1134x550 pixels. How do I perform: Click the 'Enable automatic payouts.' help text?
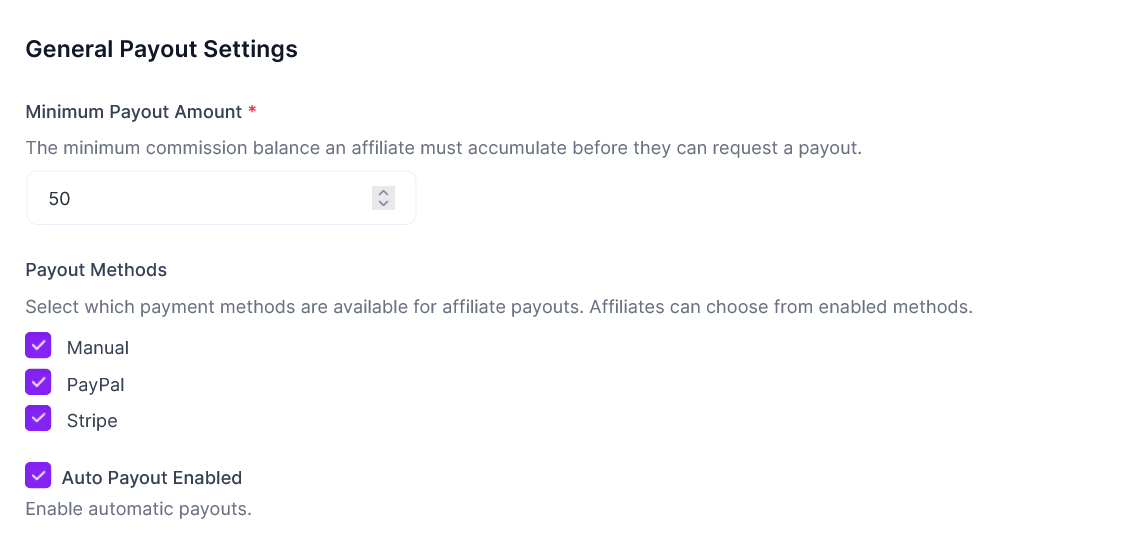click(138, 509)
